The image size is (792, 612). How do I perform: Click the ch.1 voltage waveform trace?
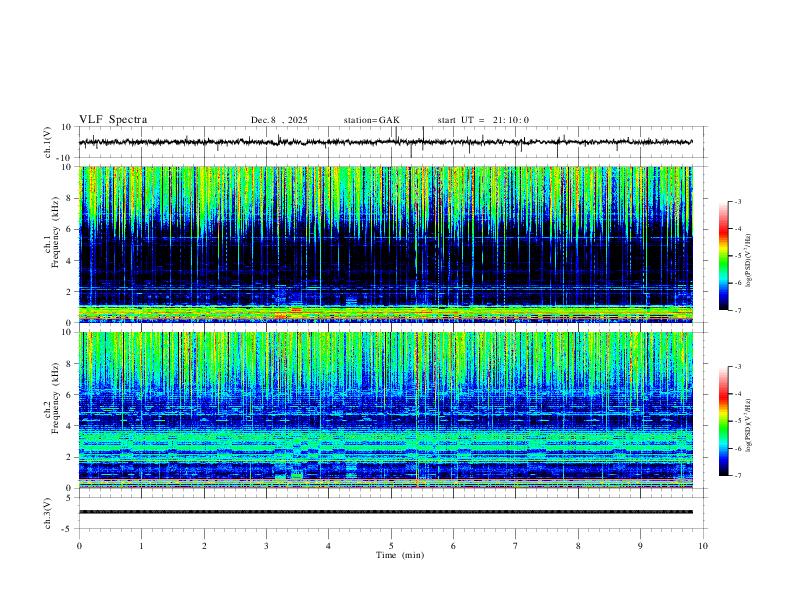(385, 142)
